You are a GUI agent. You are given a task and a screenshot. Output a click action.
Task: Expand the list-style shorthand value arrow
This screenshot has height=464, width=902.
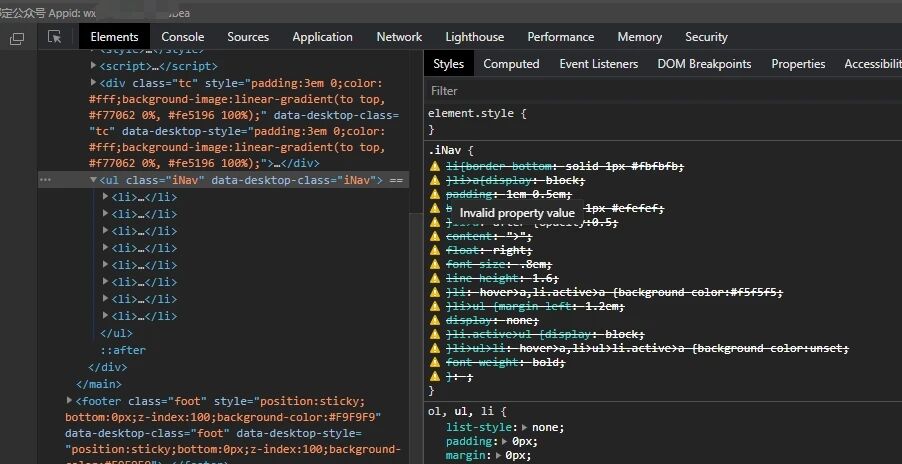point(525,427)
